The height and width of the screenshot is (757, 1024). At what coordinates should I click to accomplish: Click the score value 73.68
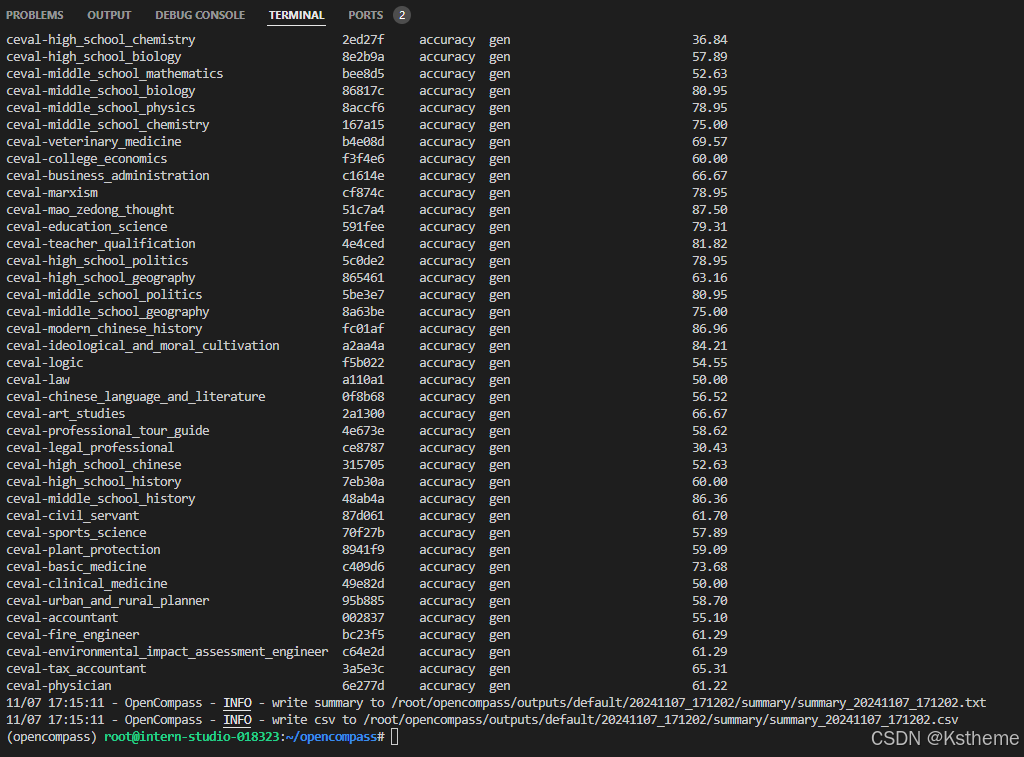pyautogui.click(x=709, y=566)
